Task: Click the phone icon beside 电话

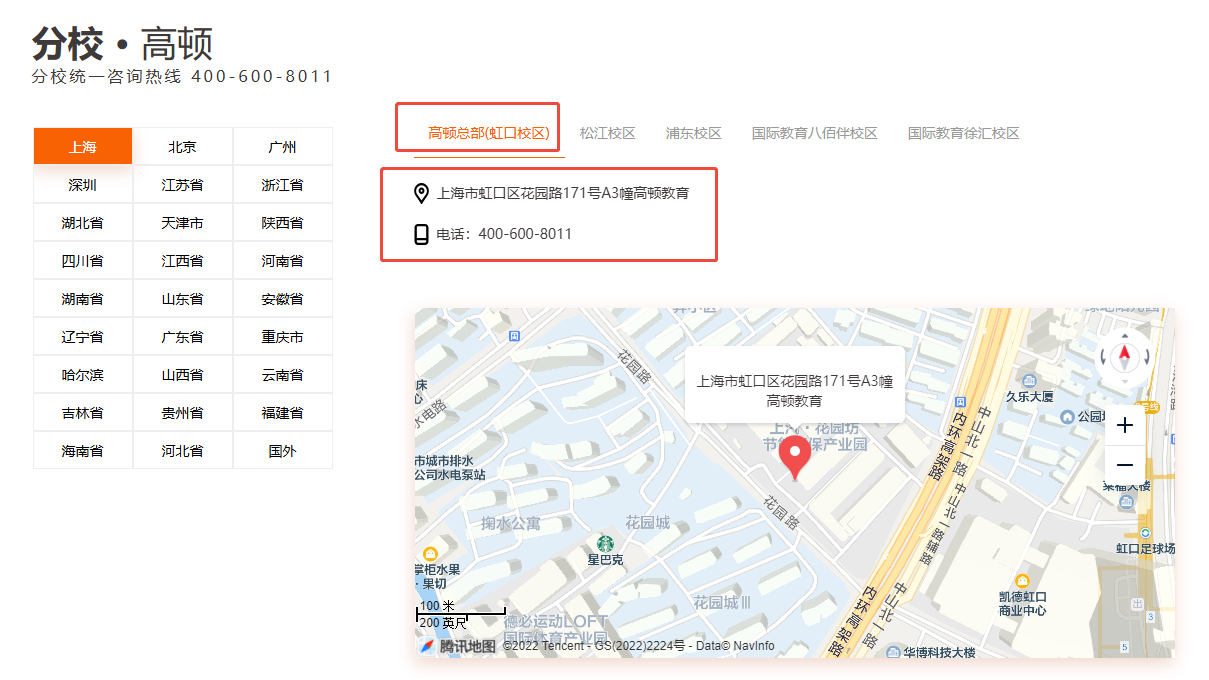Action: 421,234
